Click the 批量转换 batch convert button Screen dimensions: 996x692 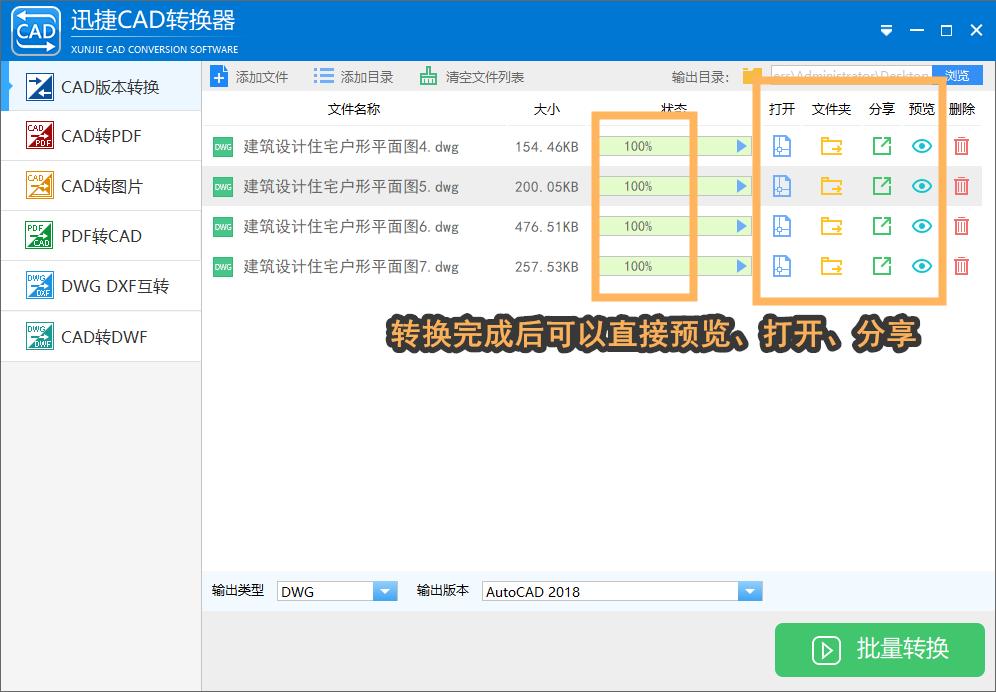coord(879,650)
